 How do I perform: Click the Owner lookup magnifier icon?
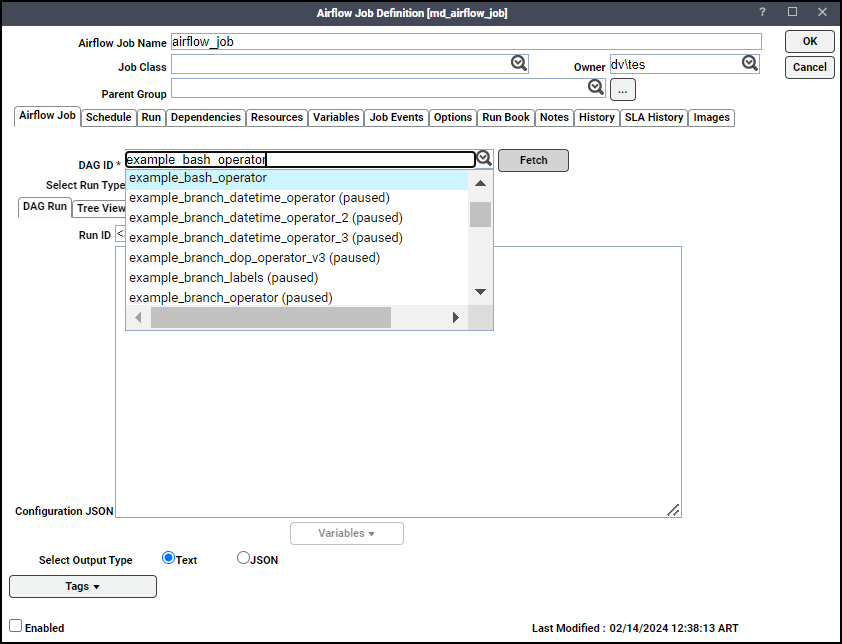(750, 63)
